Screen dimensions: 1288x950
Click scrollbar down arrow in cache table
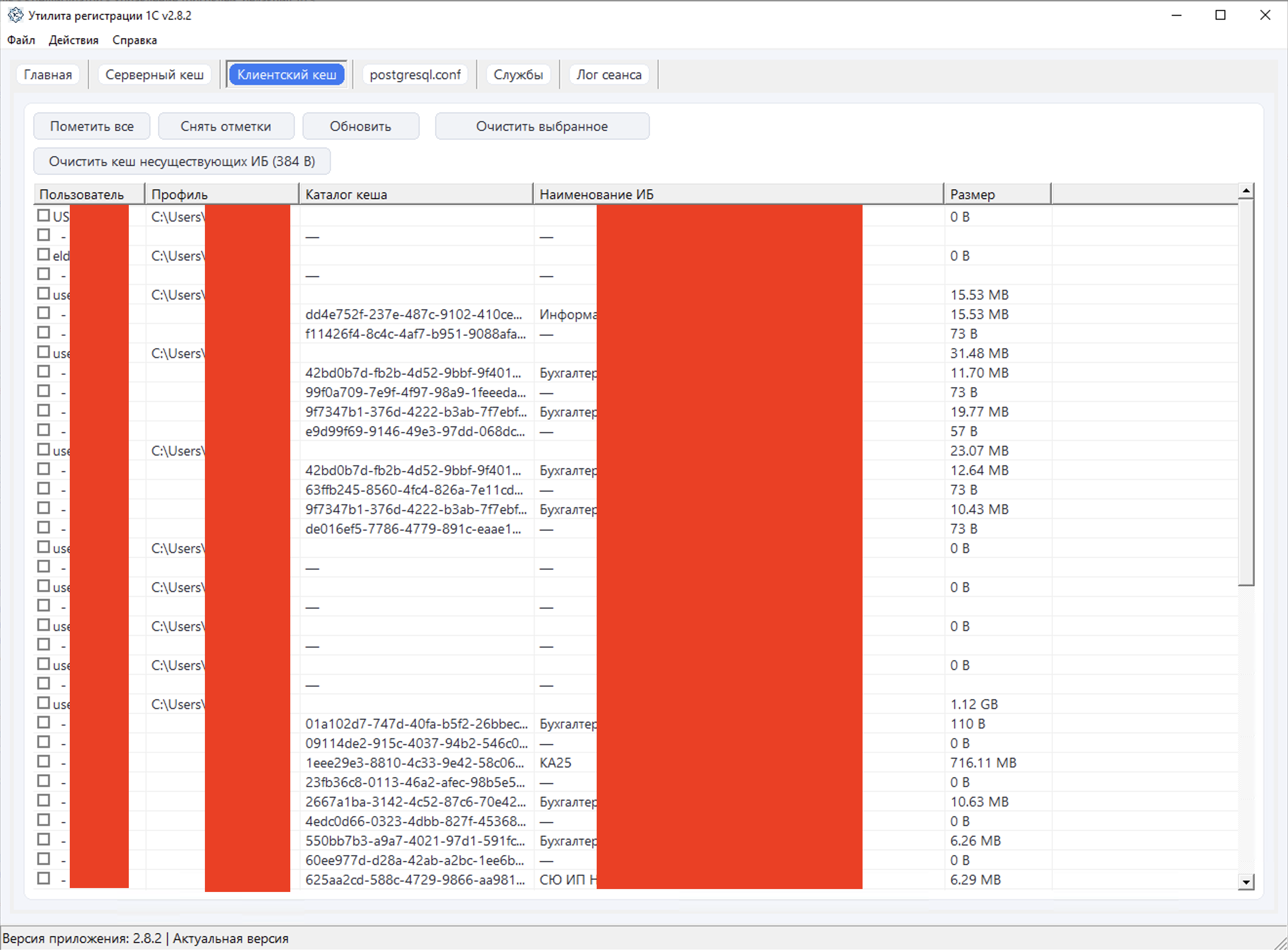1246,882
